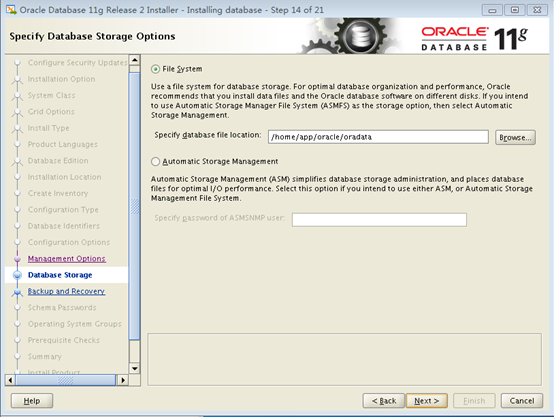Select the Automatic Storage Management radio button
The height and width of the screenshot is (417, 554).
(x=155, y=161)
